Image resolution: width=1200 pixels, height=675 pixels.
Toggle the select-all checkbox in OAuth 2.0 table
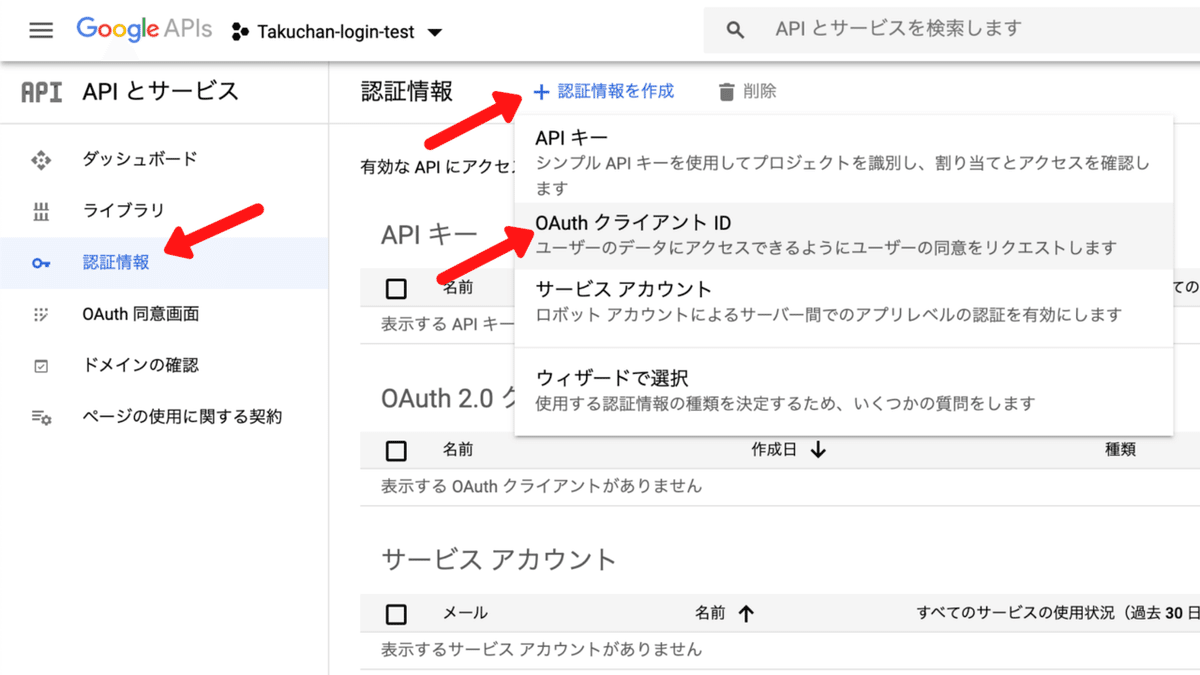pos(396,450)
